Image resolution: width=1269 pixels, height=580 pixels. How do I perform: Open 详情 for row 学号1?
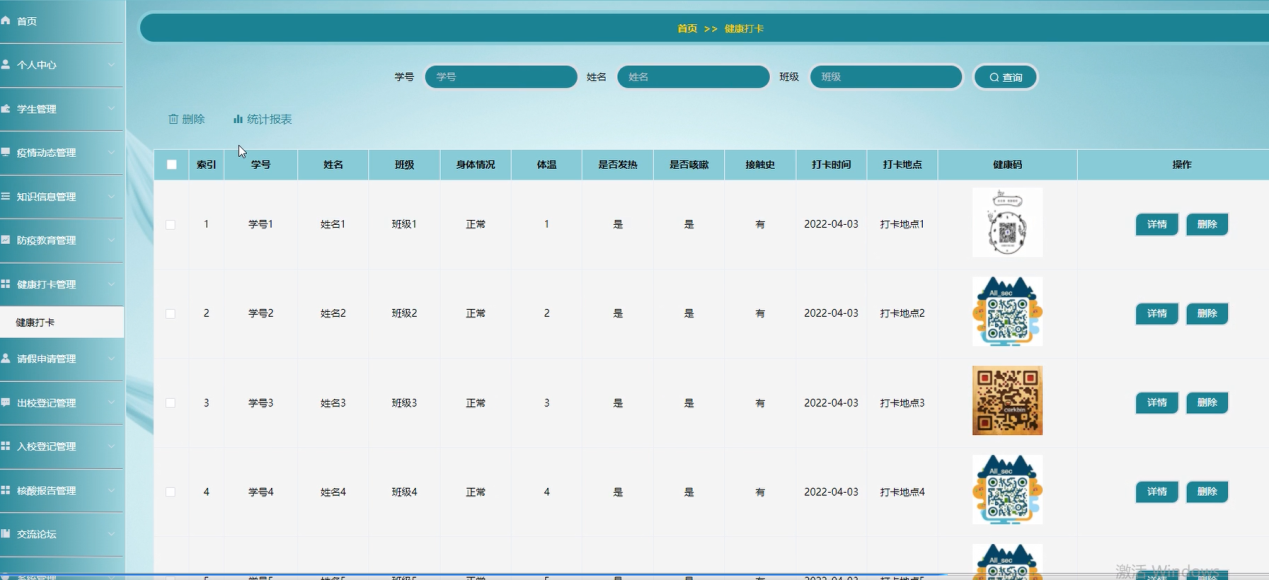pos(1157,225)
